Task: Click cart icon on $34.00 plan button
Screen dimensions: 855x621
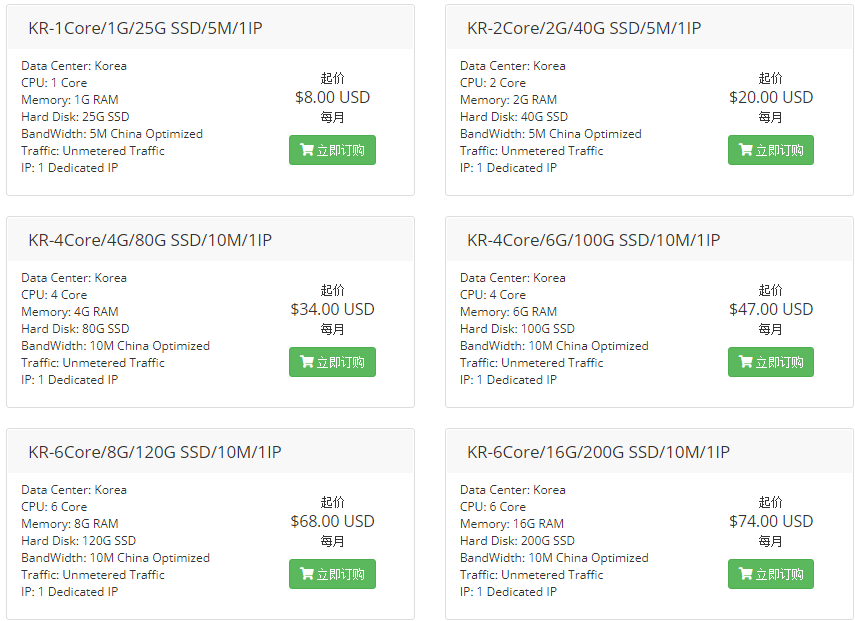Action: [x=307, y=361]
